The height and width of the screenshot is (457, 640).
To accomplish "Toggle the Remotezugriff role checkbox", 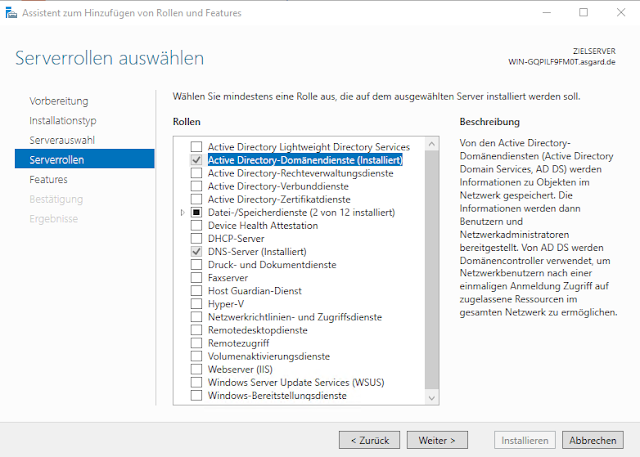I will [x=197, y=343].
